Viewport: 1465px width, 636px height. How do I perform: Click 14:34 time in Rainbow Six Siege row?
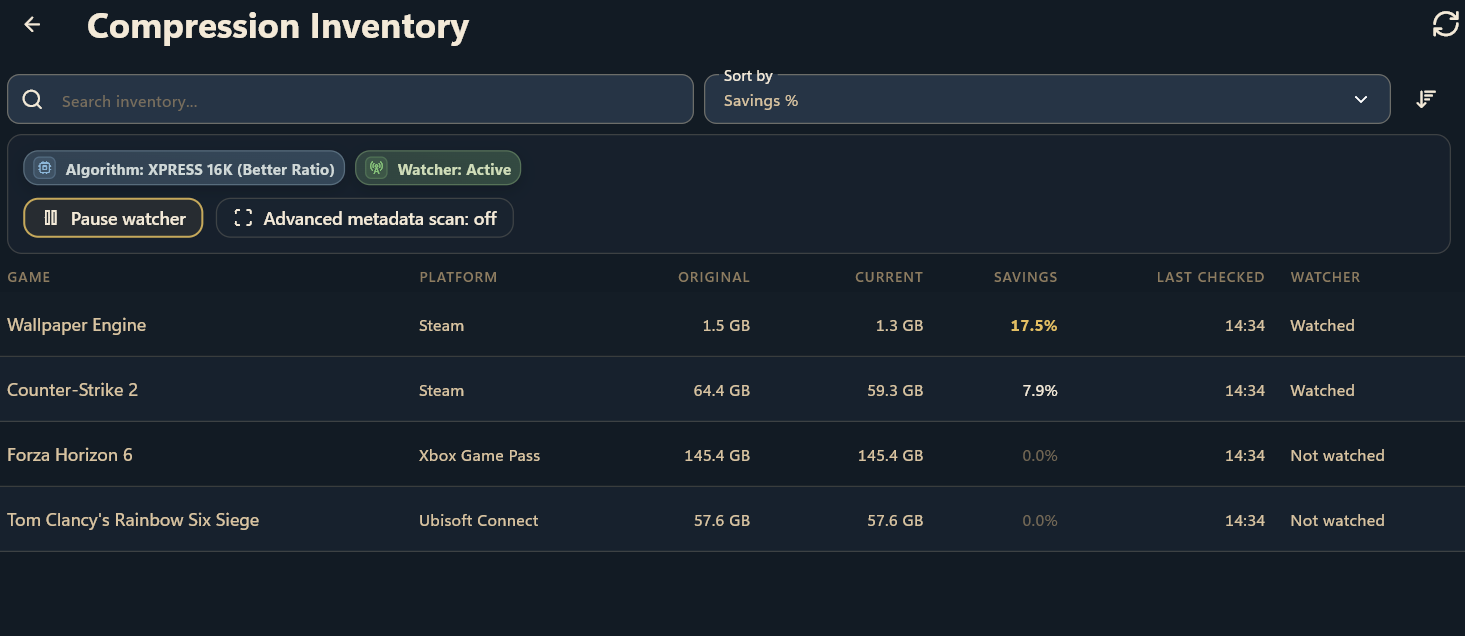[1245, 520]
